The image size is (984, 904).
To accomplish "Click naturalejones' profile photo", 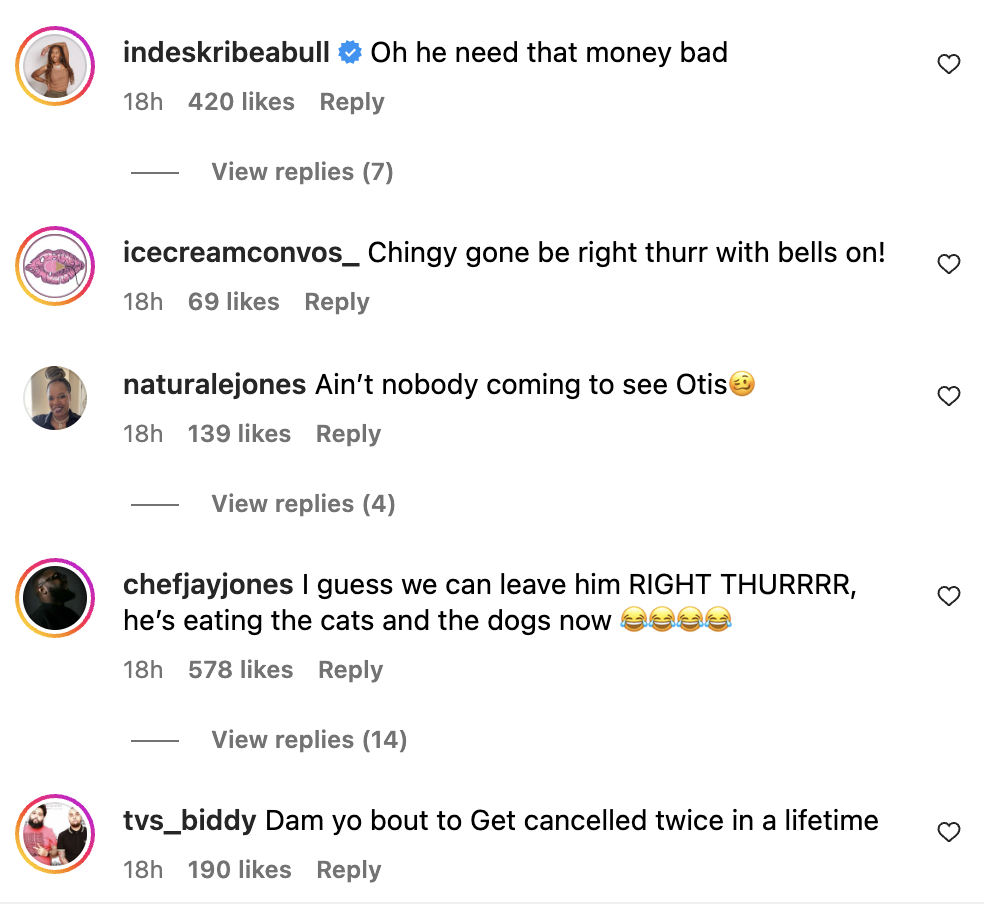I will point(55,398).
